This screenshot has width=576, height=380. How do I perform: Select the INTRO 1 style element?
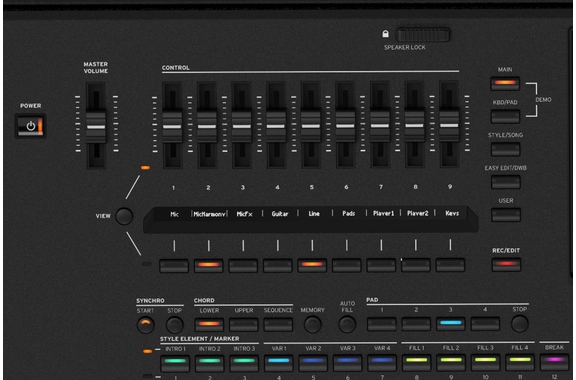(175, 362)
